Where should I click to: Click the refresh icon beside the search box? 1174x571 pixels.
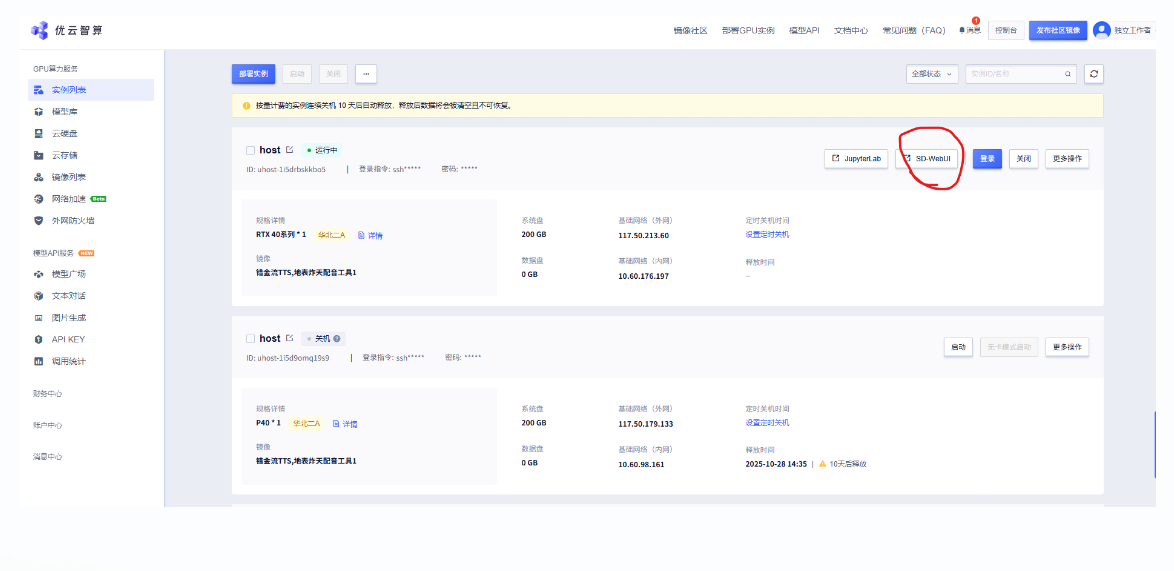[x=1095, y=74]
